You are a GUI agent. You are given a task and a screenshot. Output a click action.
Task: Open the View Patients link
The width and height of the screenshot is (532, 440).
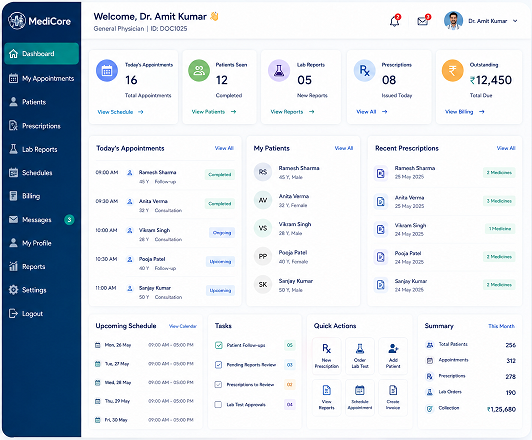point(214,112)
